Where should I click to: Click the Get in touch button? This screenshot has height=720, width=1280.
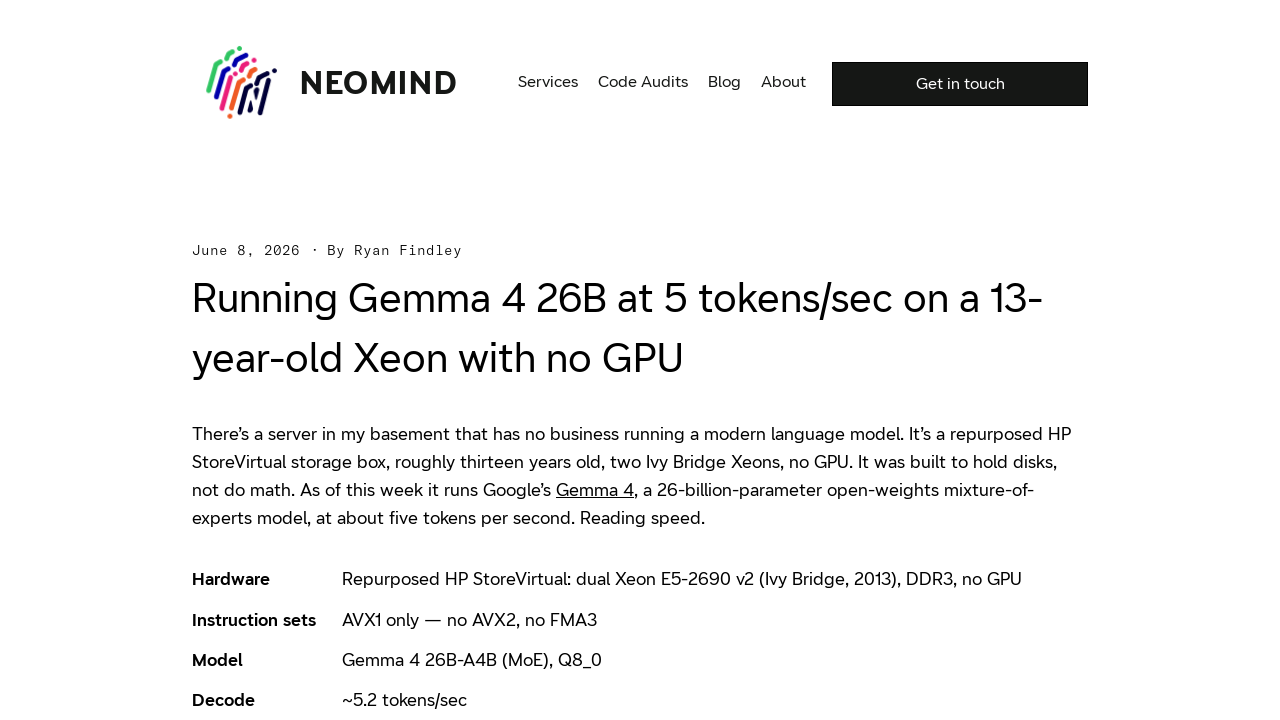click(x=960, y=84)
